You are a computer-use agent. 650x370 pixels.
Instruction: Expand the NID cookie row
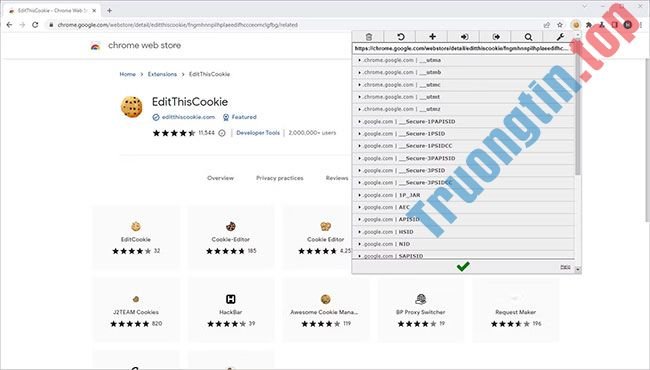click(464, 244)
